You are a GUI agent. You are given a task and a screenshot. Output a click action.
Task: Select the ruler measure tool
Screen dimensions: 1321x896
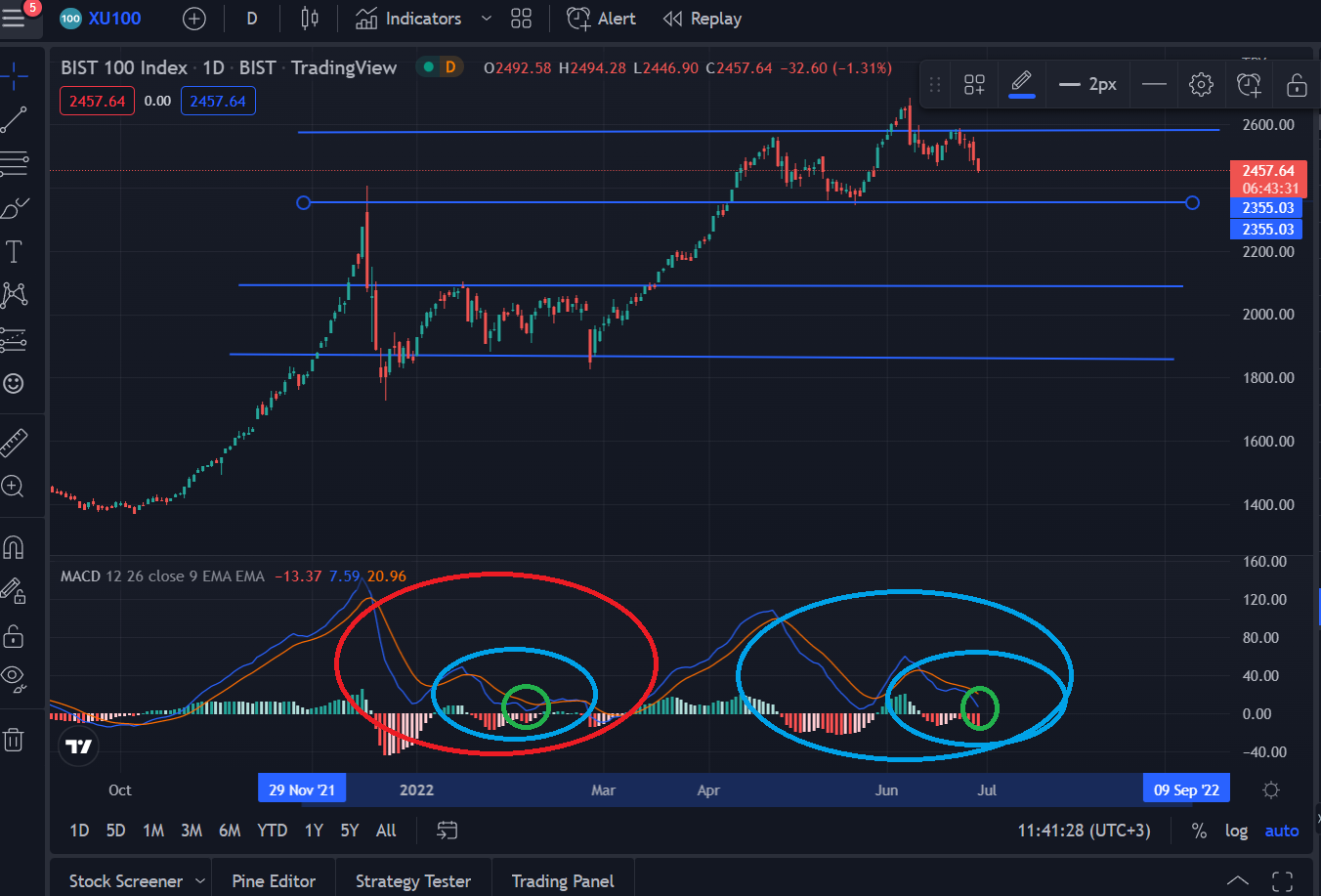[15, 443]
